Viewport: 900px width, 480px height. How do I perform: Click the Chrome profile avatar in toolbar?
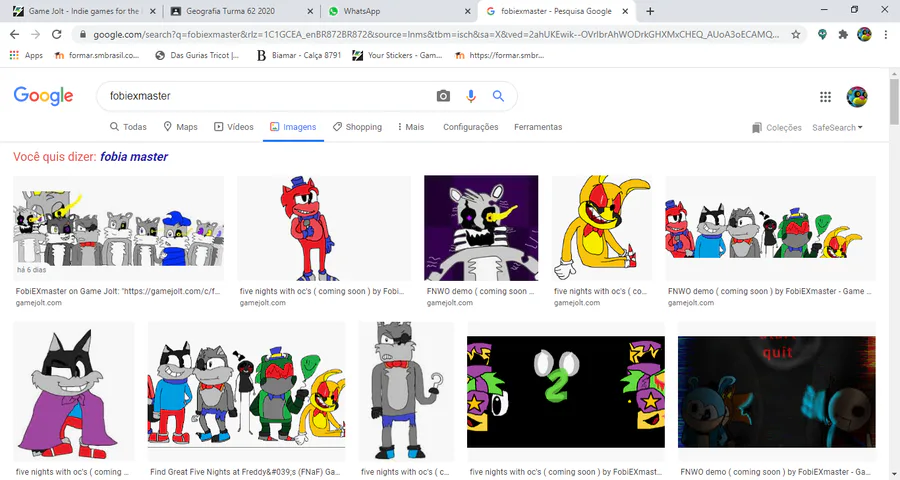864,34
